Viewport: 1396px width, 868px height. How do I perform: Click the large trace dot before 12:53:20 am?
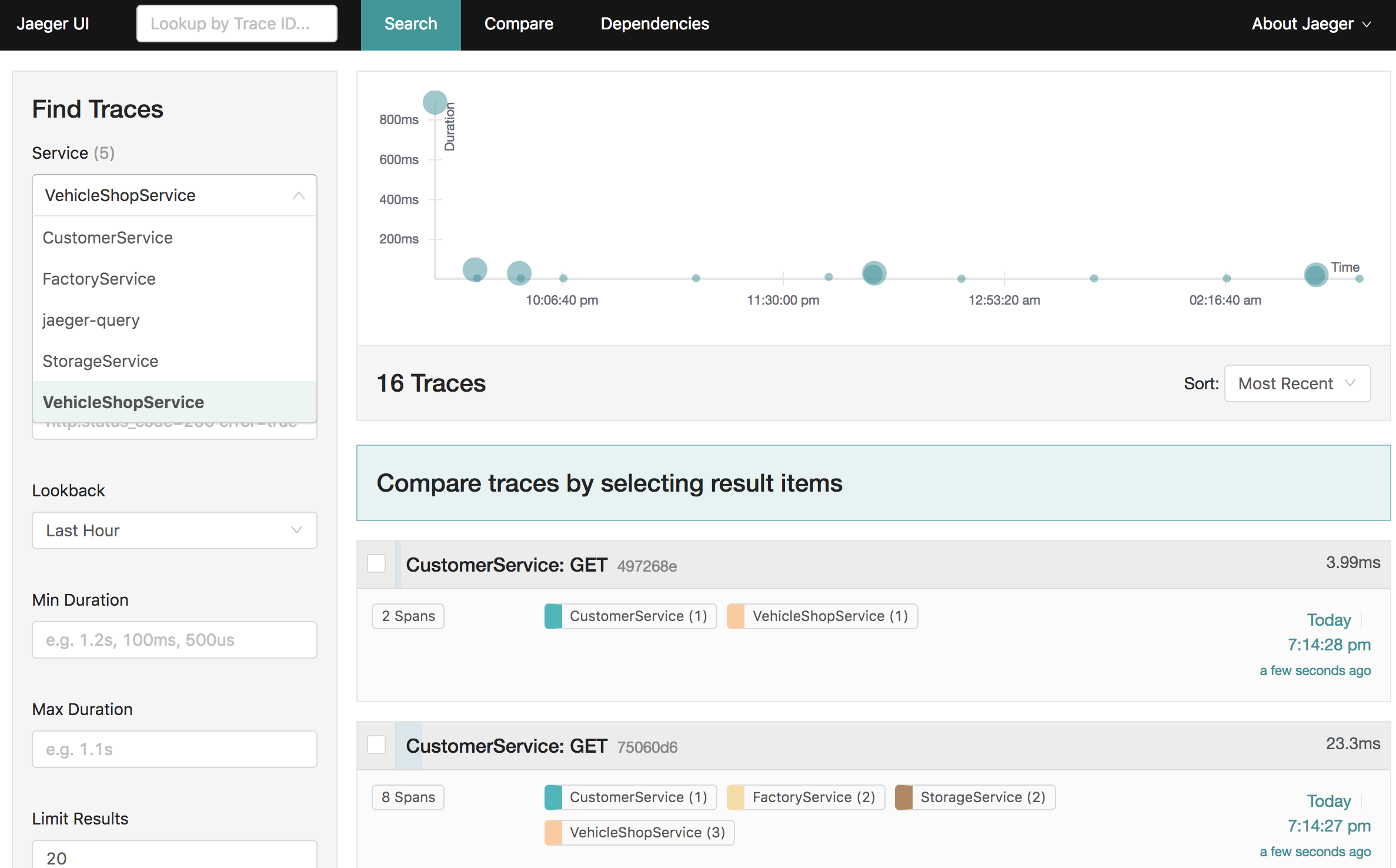874,273
